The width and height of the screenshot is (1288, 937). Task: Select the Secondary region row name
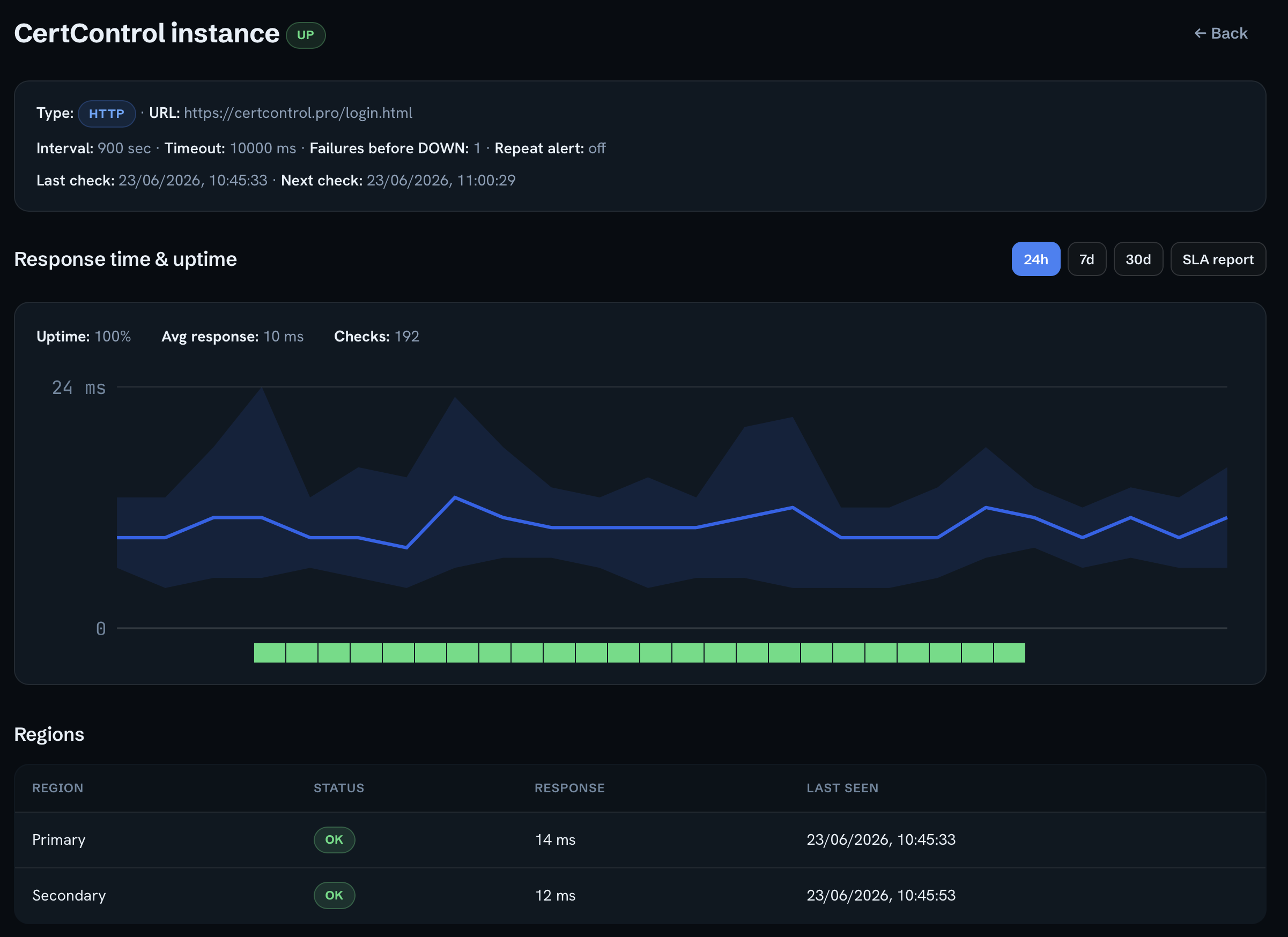coord(69,895)
